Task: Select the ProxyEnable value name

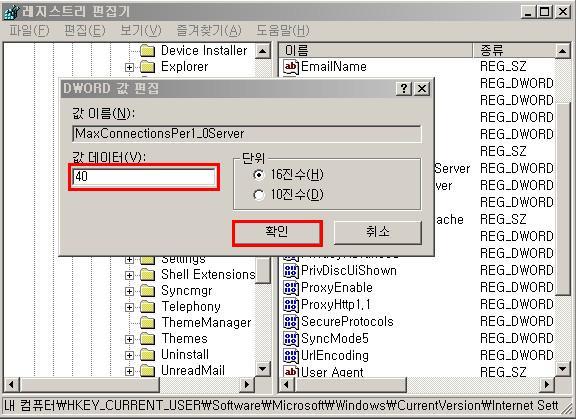Action: coord(336,288)
